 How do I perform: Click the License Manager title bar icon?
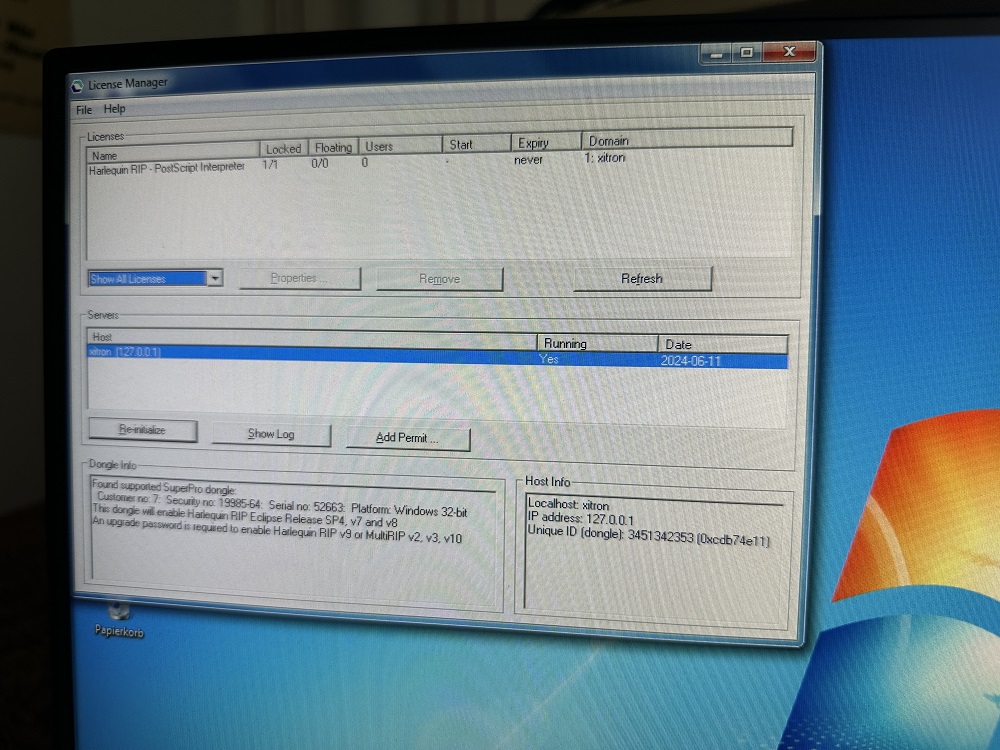pos(77,85)
